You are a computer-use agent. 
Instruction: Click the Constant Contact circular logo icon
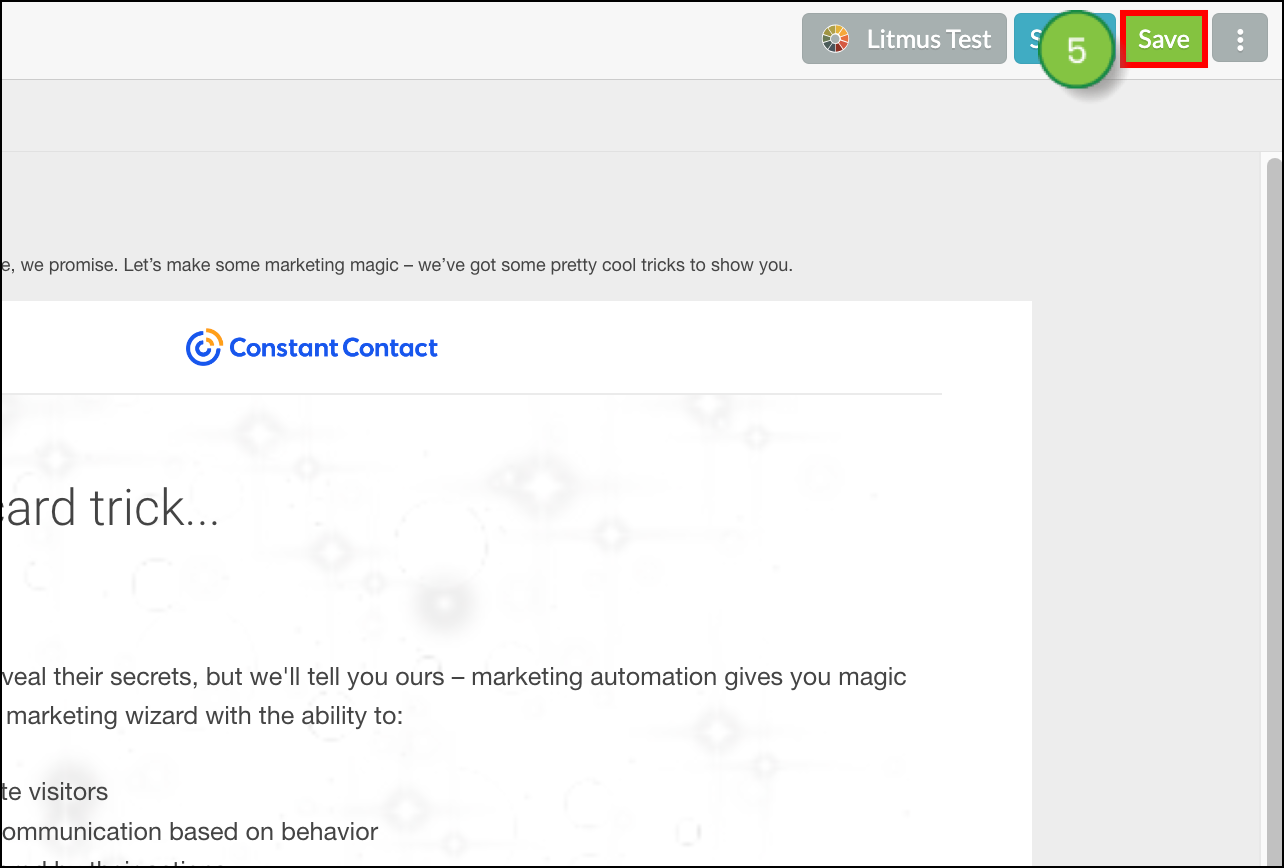tap(203, 348)
